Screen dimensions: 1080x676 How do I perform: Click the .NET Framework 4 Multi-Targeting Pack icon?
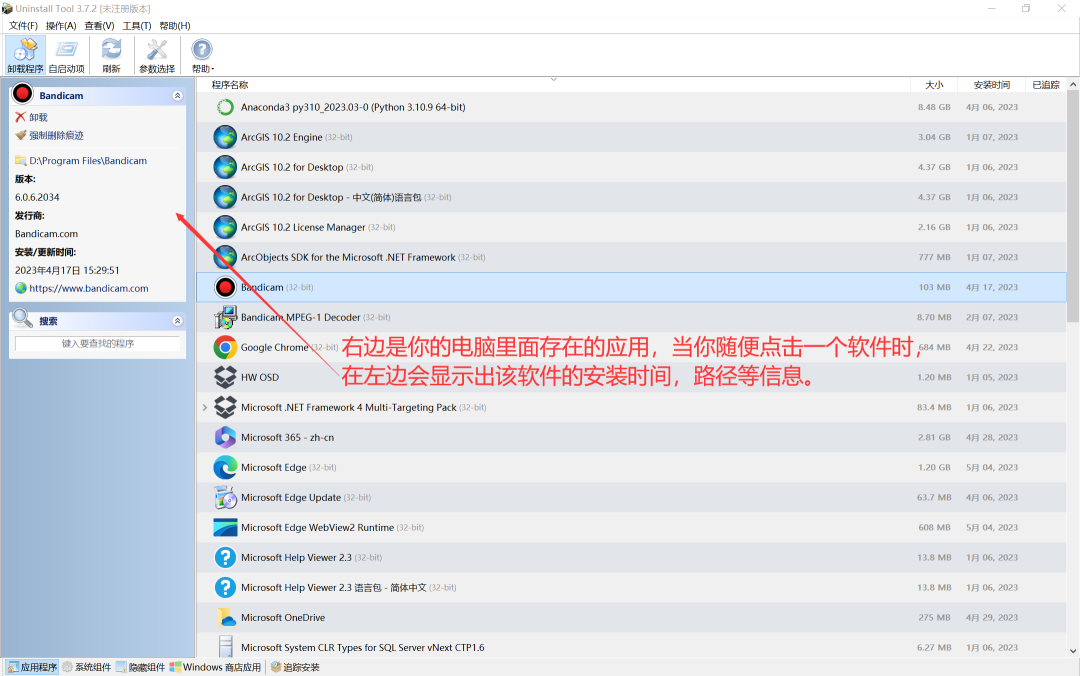click(x=225, y=407)
